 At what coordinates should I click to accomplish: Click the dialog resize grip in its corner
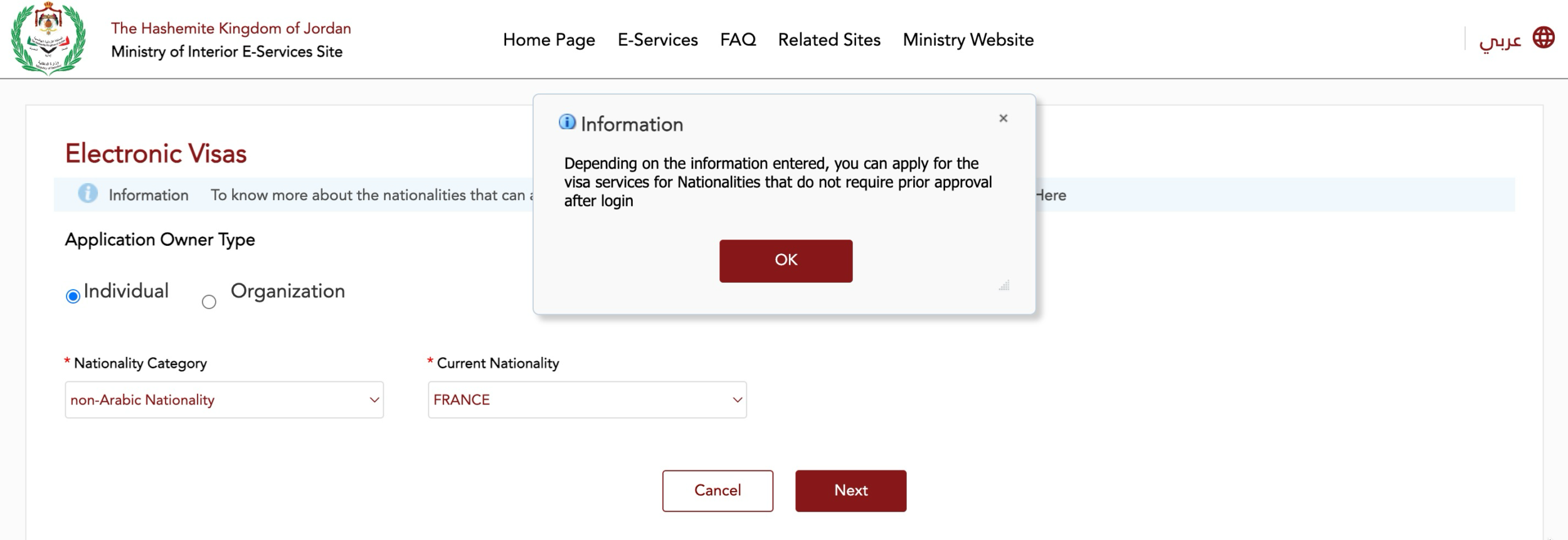pyautogui.click(x=1004, y=285)
